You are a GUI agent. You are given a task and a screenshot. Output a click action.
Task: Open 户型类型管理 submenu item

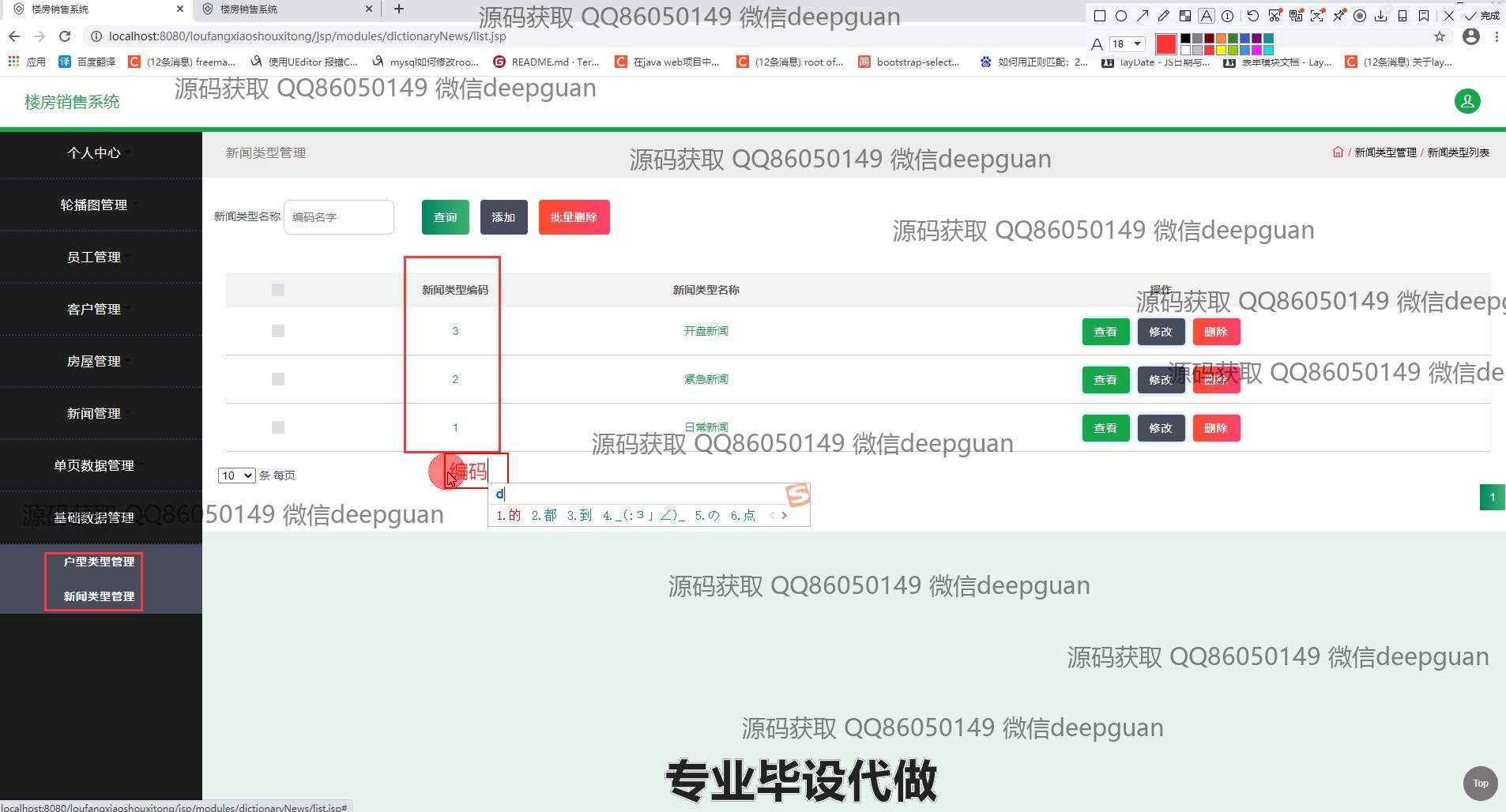coord(99,562)
